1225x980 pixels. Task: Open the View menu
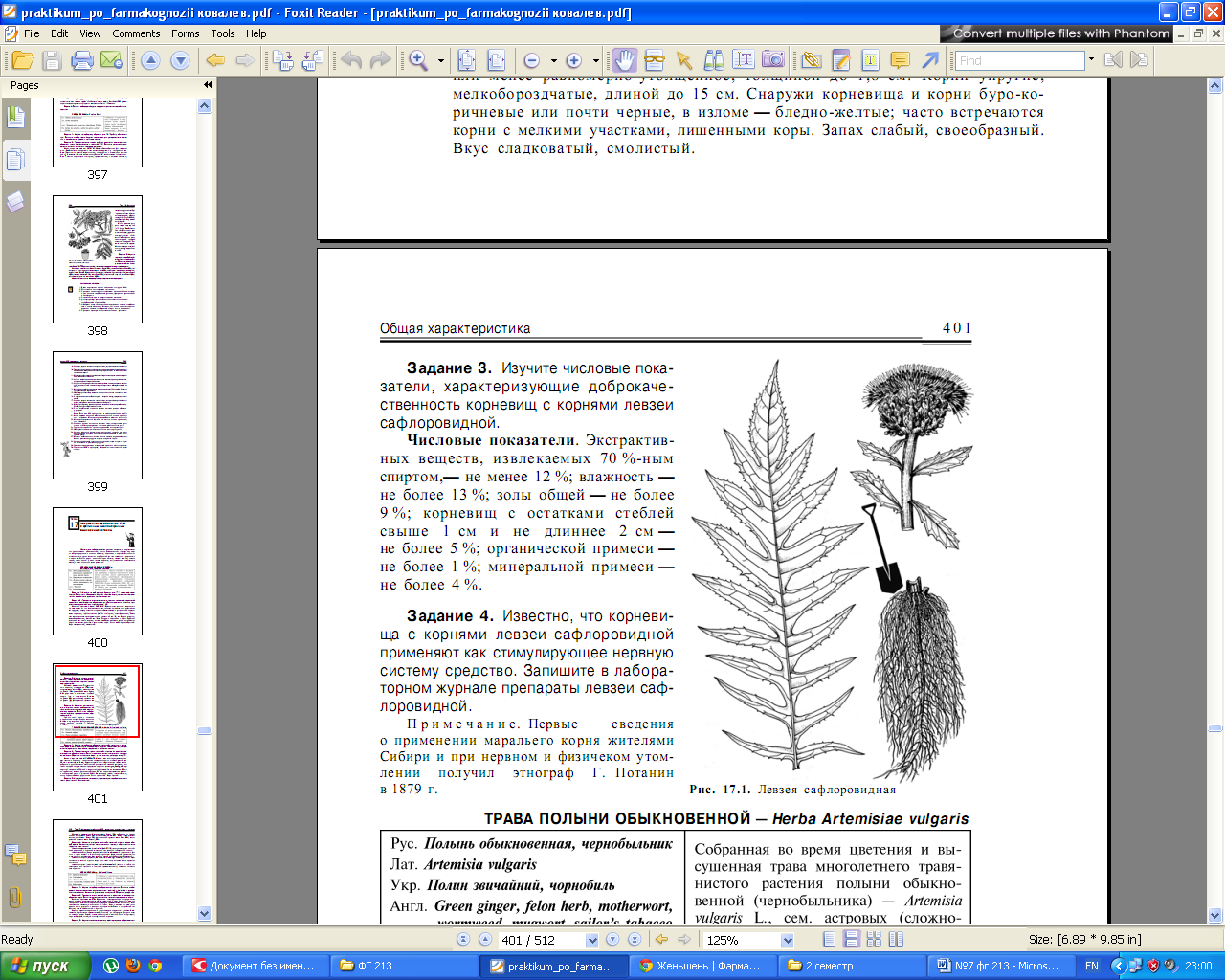click(90, 33)
